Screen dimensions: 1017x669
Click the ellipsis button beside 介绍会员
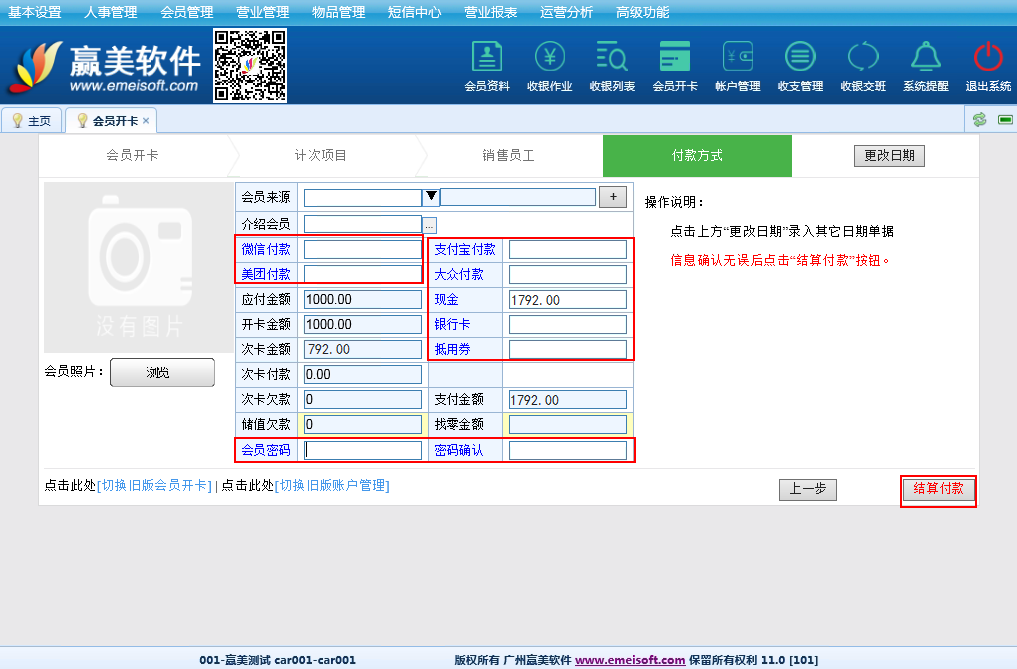point(430,225)
